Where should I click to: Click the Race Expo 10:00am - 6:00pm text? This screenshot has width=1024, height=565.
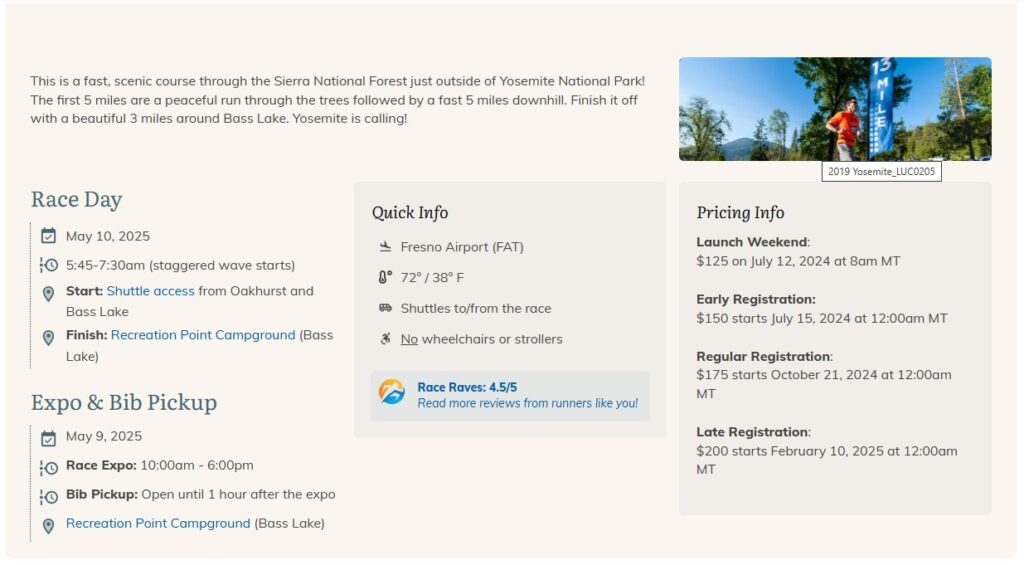click(159, 465)
